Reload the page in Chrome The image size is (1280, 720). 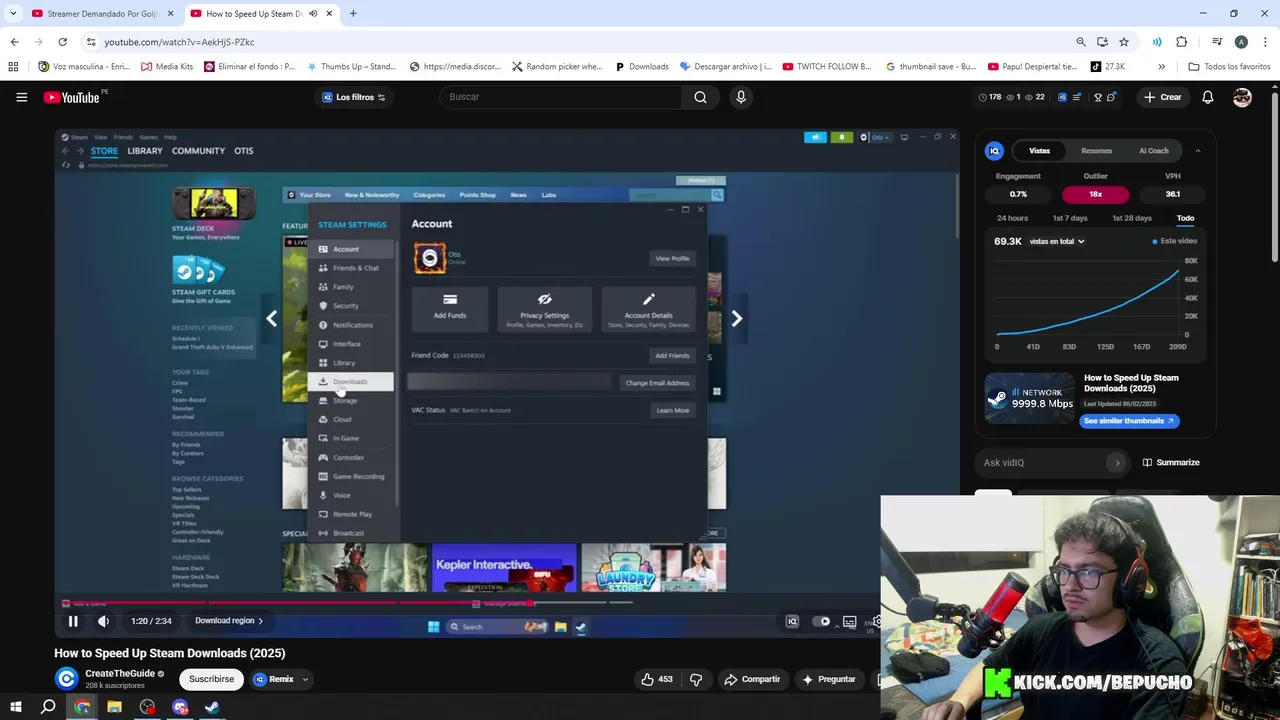coord(62,42)
